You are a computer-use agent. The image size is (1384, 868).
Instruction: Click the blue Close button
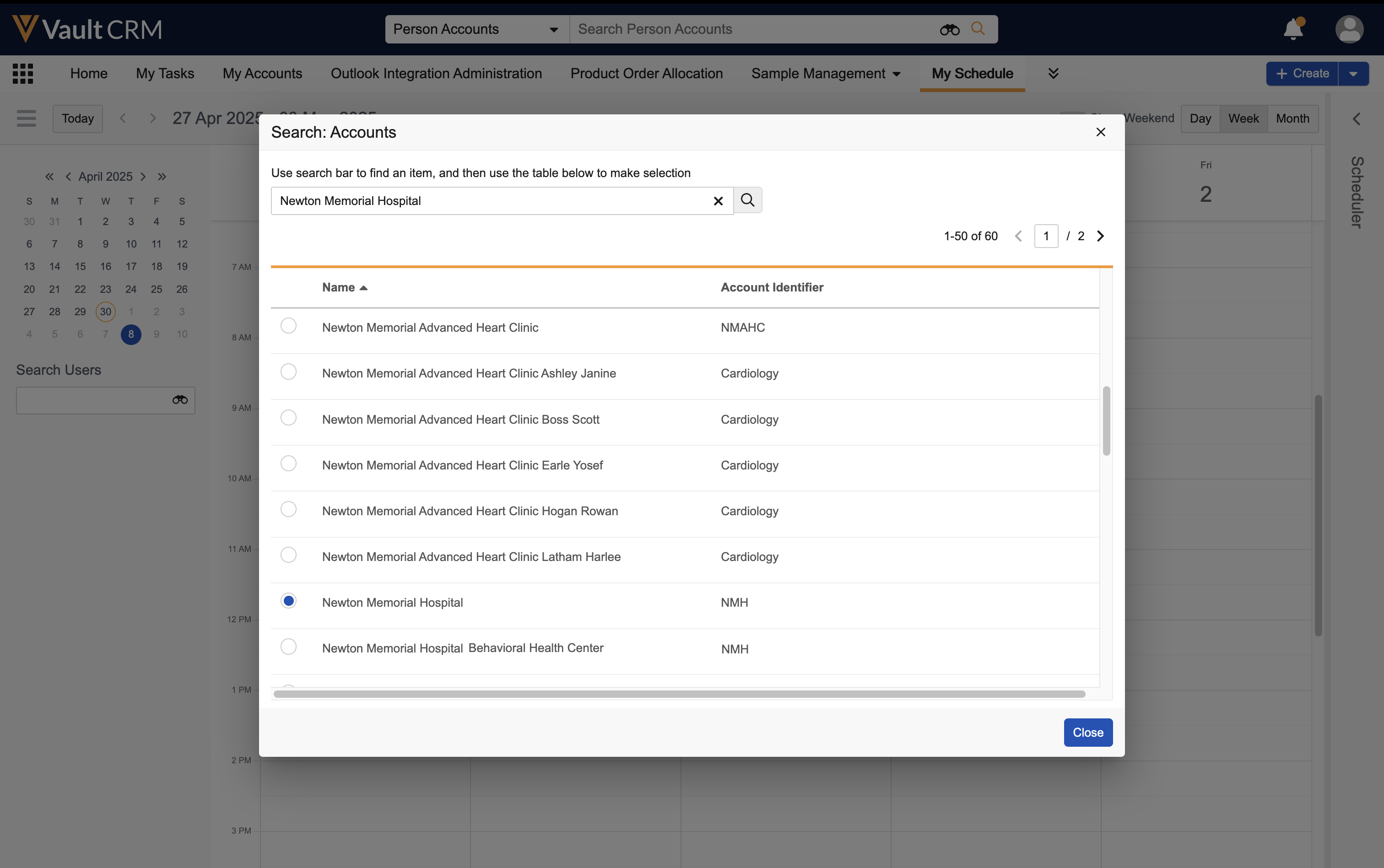1087,733
